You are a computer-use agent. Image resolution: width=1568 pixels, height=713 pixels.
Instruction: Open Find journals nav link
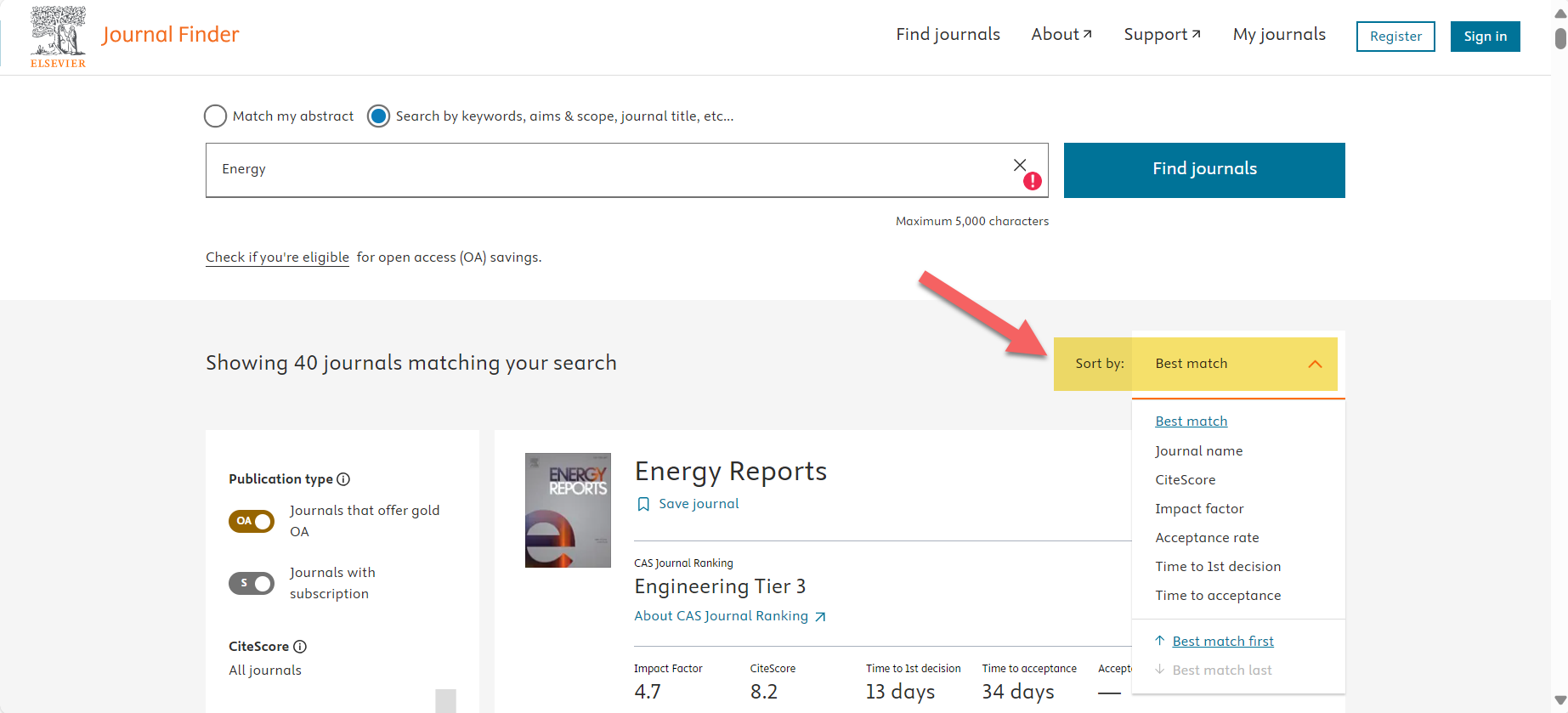click(x=948, y=35)
